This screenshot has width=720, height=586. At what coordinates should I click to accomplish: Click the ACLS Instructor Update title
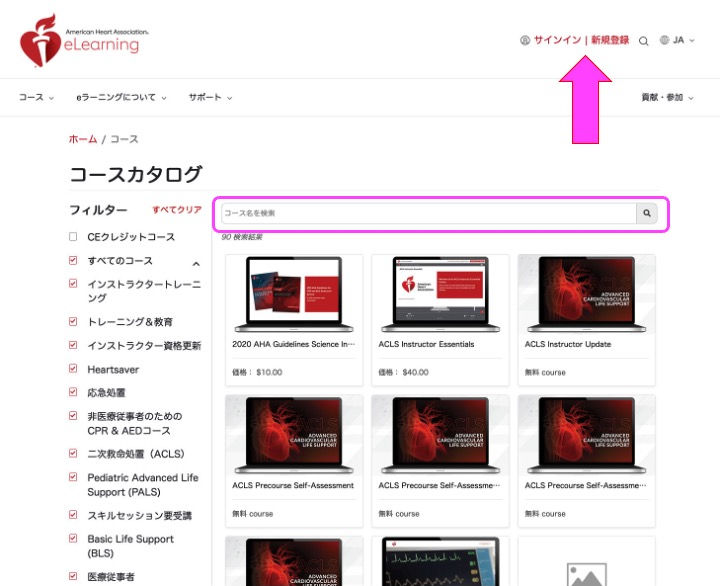coord(568,344)
